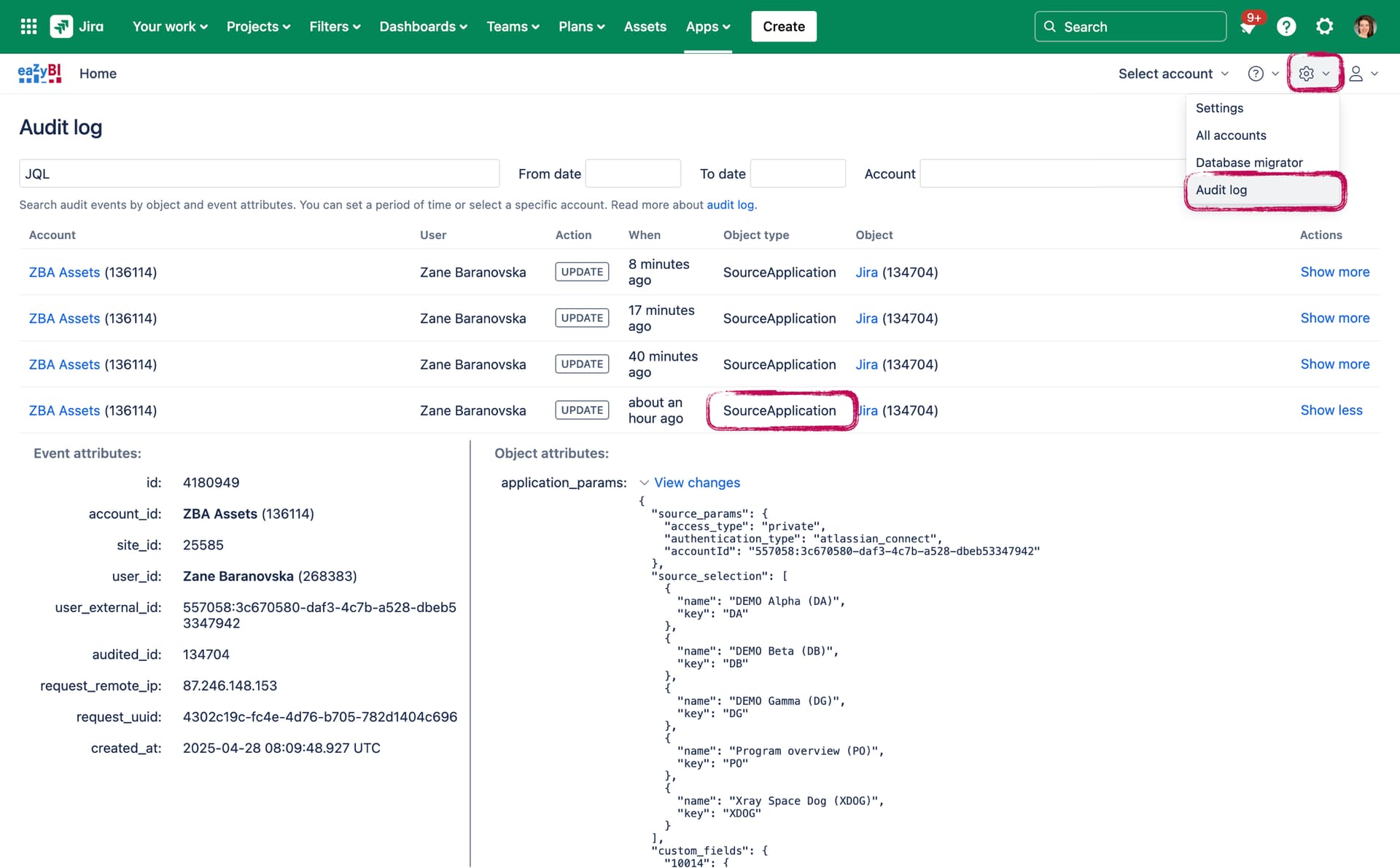Click the event id value 4180949
Viewport: 1400px width, 868px height.
pos(211,482)
